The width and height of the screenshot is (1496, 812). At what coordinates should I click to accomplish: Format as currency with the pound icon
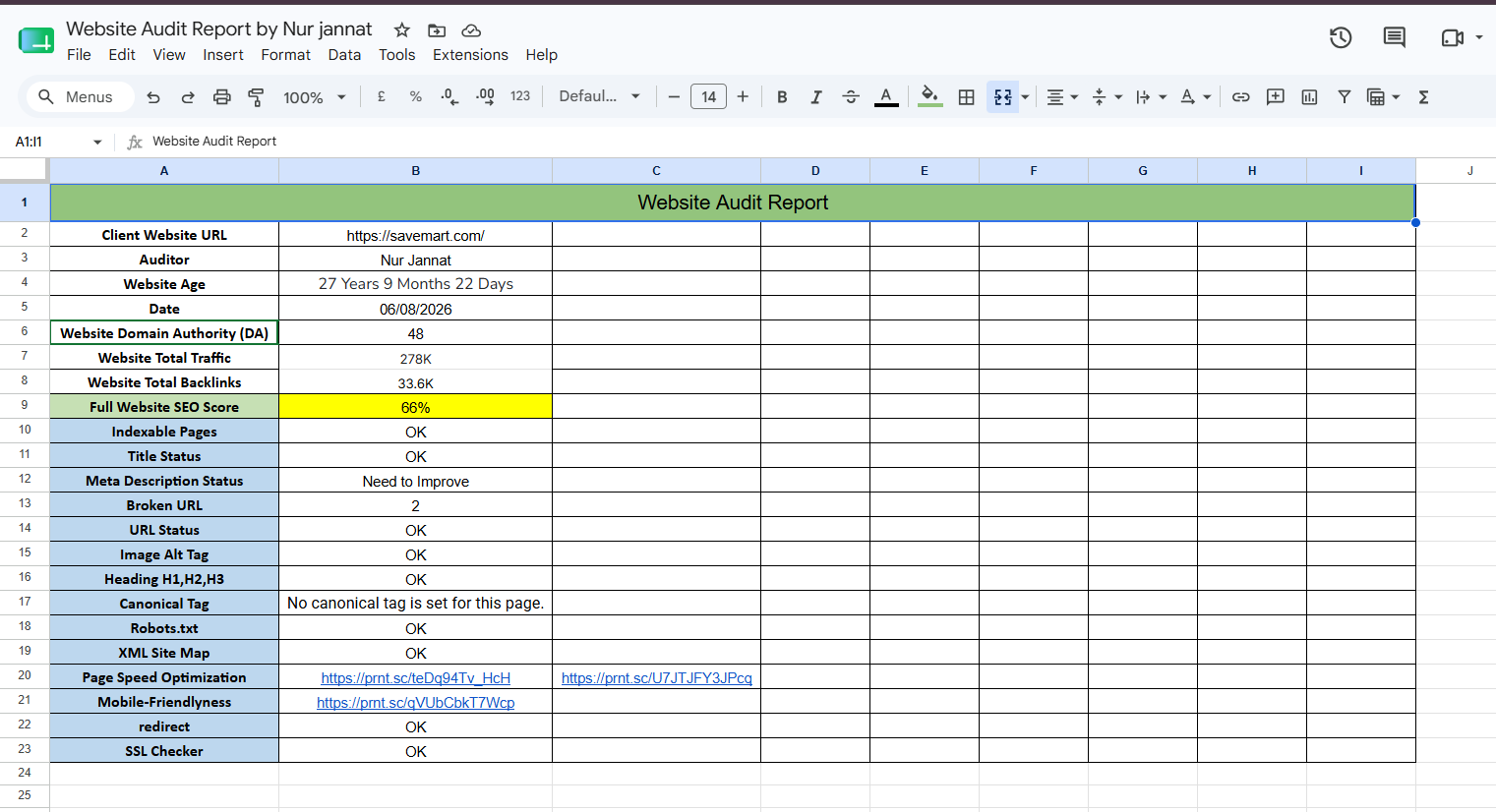381,96
